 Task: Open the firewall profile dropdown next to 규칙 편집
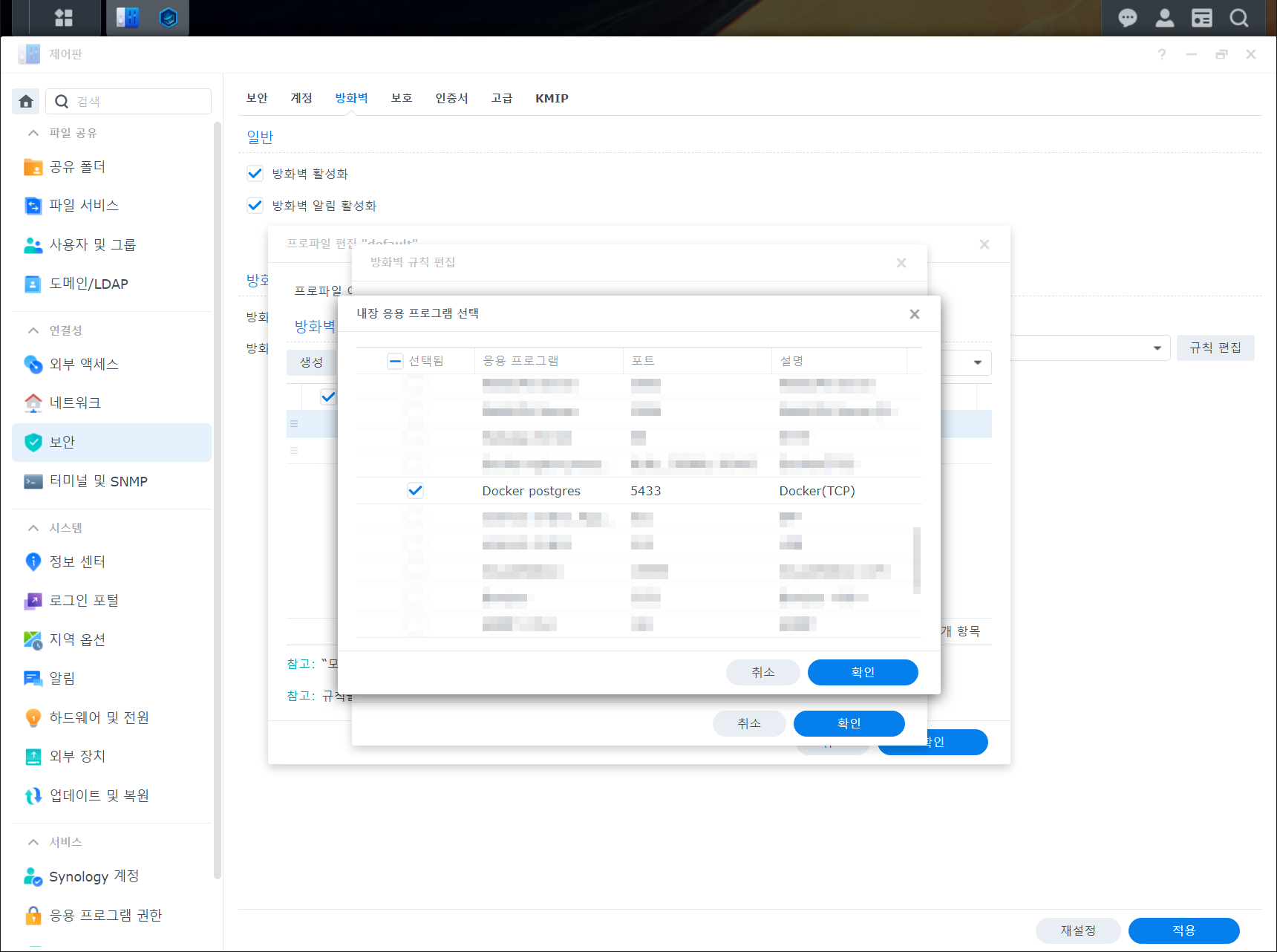pyautogui.click(x=1157, y=348)
